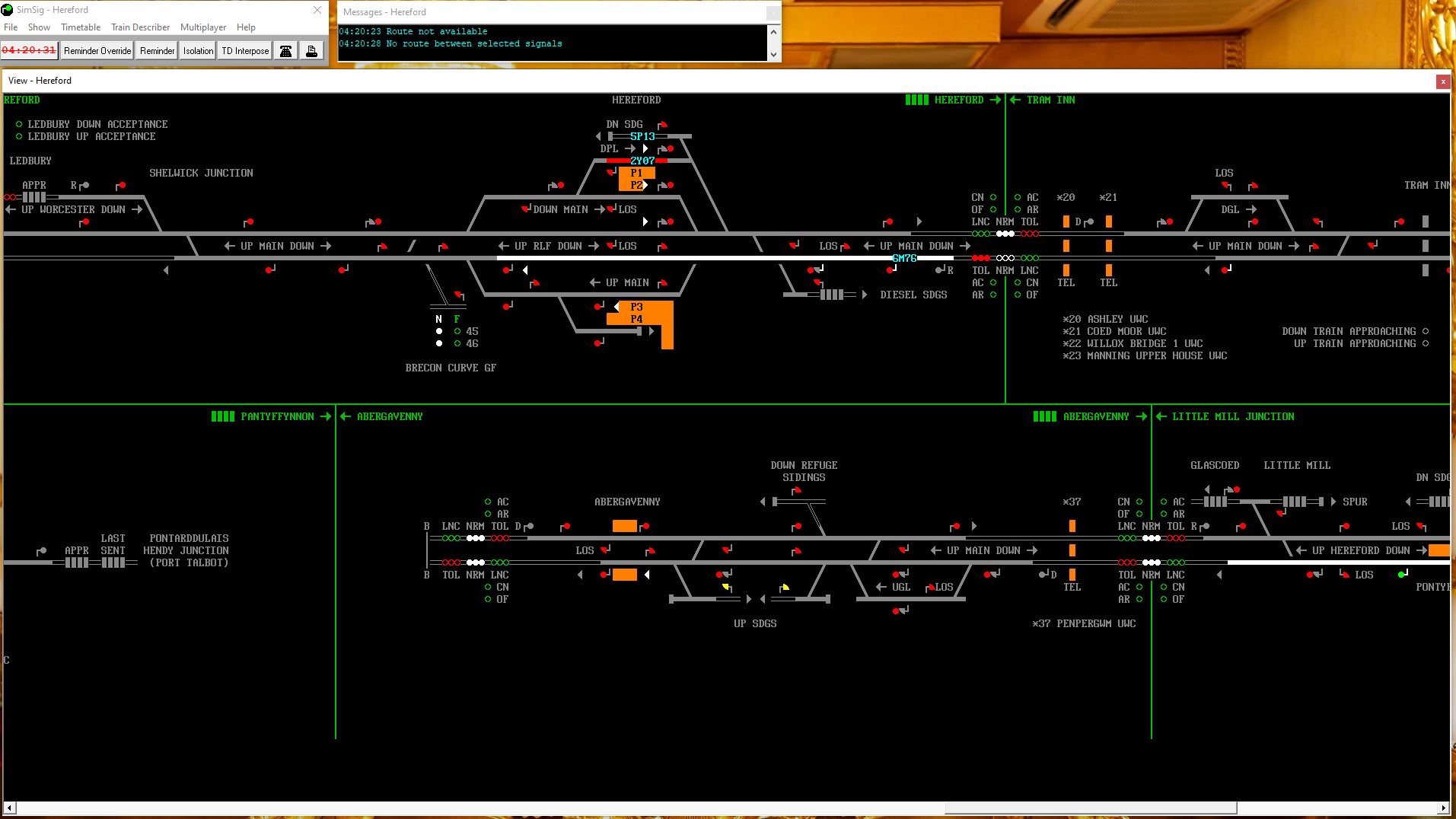Click the signal beside the DPL label
Viewport: 1456px width, 819px height.
(x=667, y=148)
